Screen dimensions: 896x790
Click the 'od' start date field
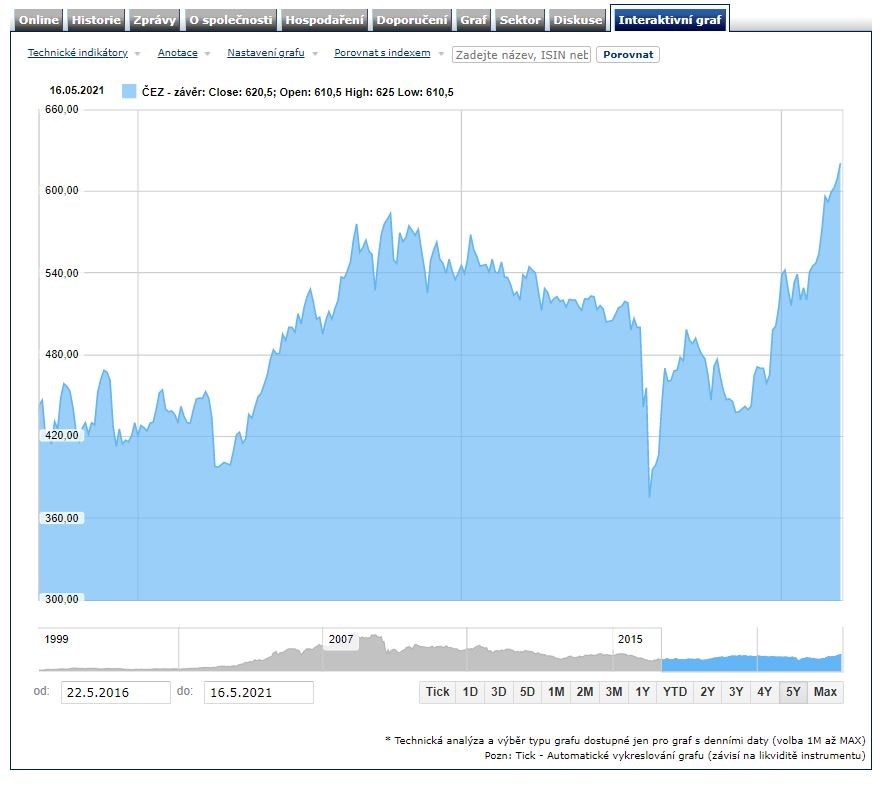pyautogui.click(x=116, y=692)
